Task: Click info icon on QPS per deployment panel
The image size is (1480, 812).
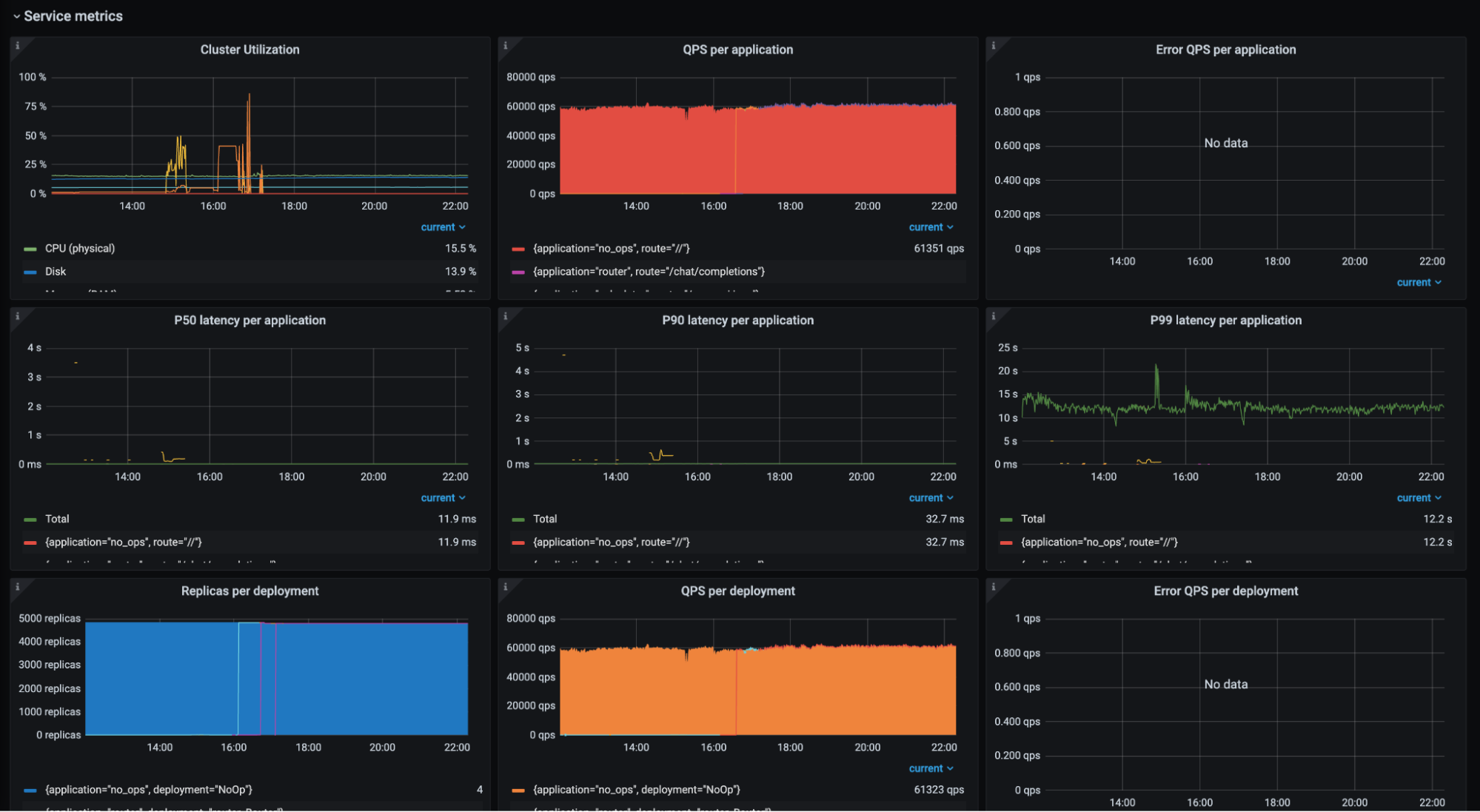Action: tap(505, 587)
